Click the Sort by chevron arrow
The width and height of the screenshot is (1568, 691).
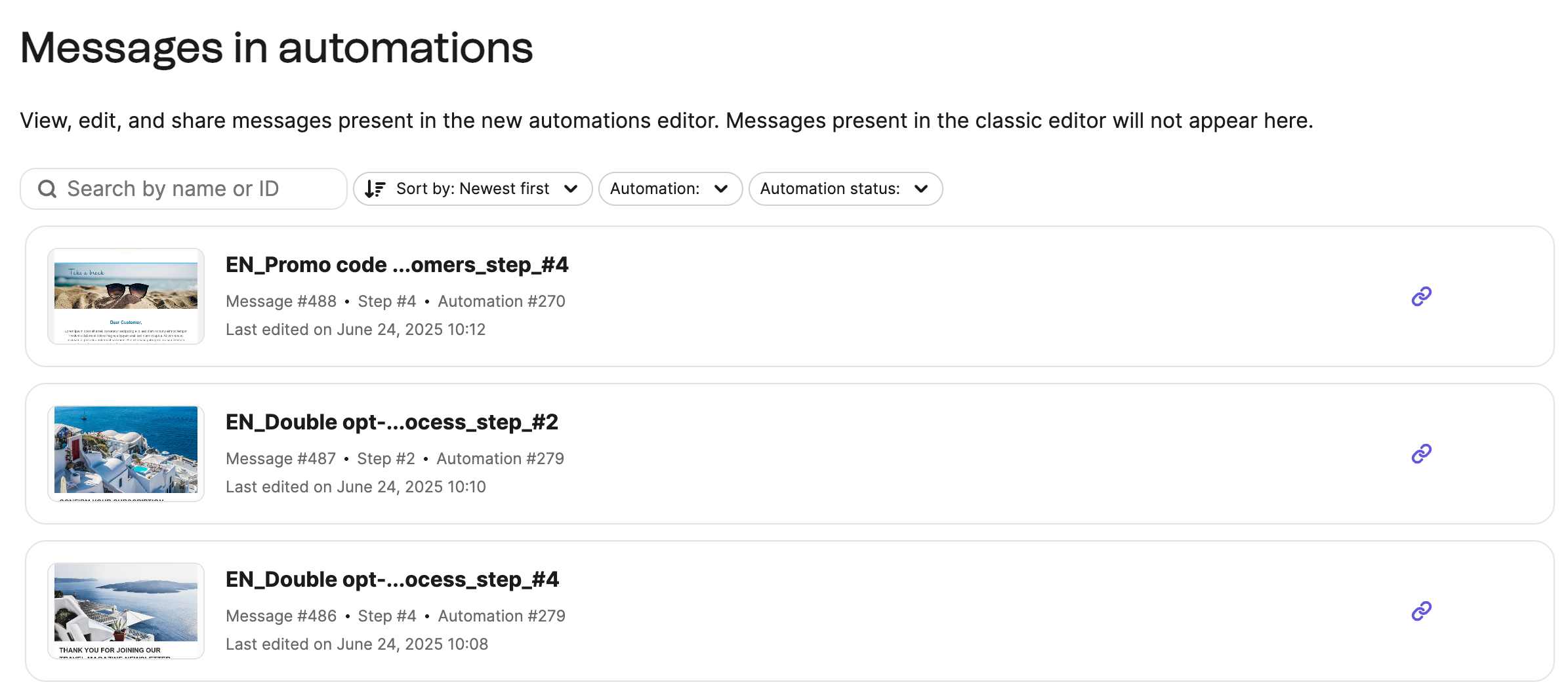tap(571, 189)
